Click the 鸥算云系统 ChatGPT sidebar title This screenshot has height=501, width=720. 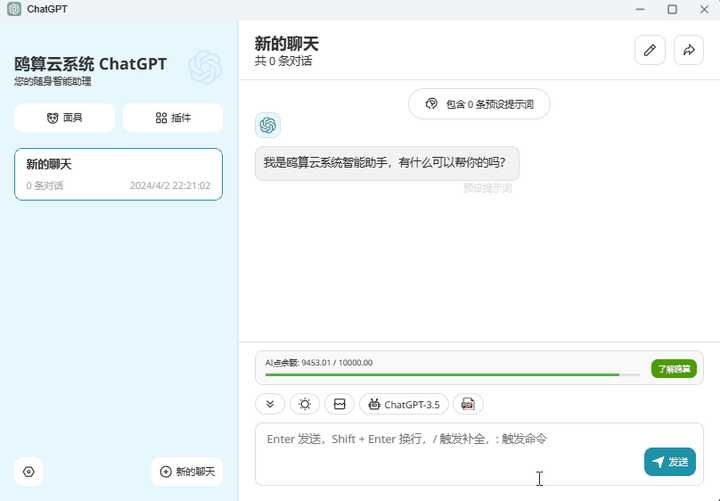(x=90, y=64)
